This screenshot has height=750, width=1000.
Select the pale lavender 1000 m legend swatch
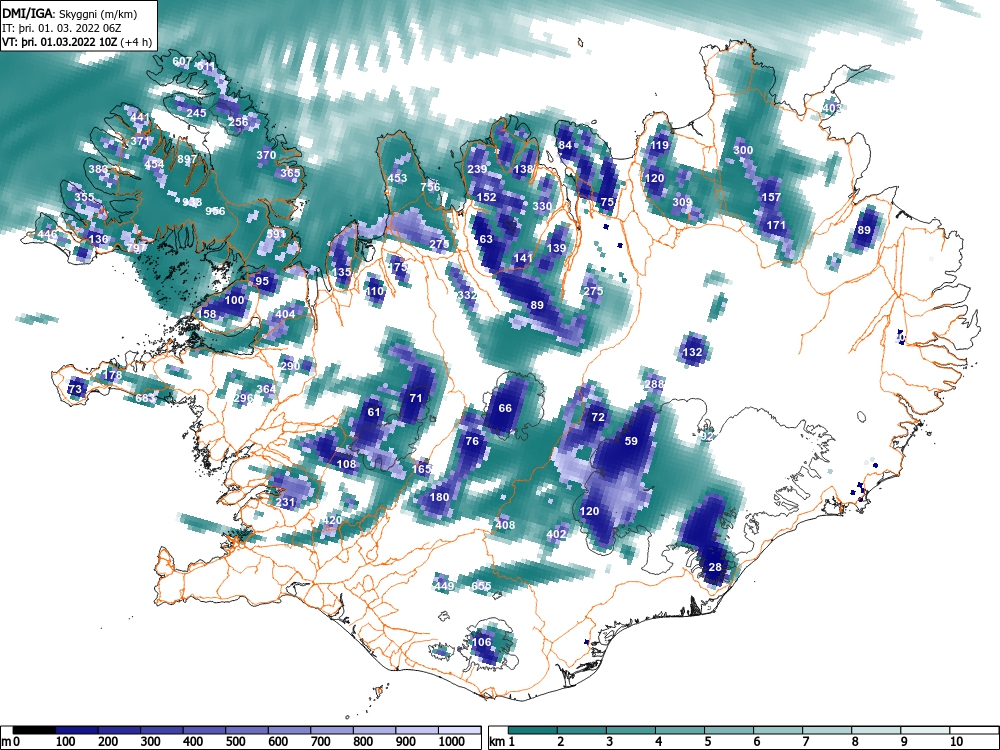tap(459, 730)
